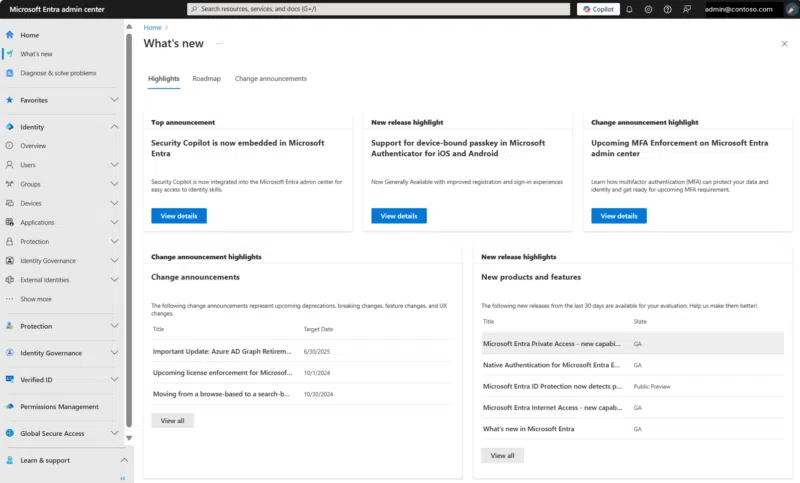Open What's new in Microsoft Entra row

click(x=633, y=429)
